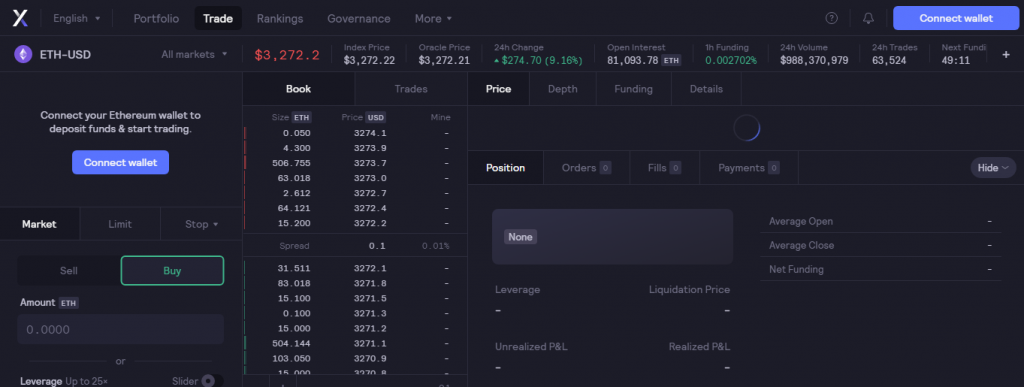Open the English language dropdown
This screenshot has width=1024, height=387.
click(x=77, y=18)
